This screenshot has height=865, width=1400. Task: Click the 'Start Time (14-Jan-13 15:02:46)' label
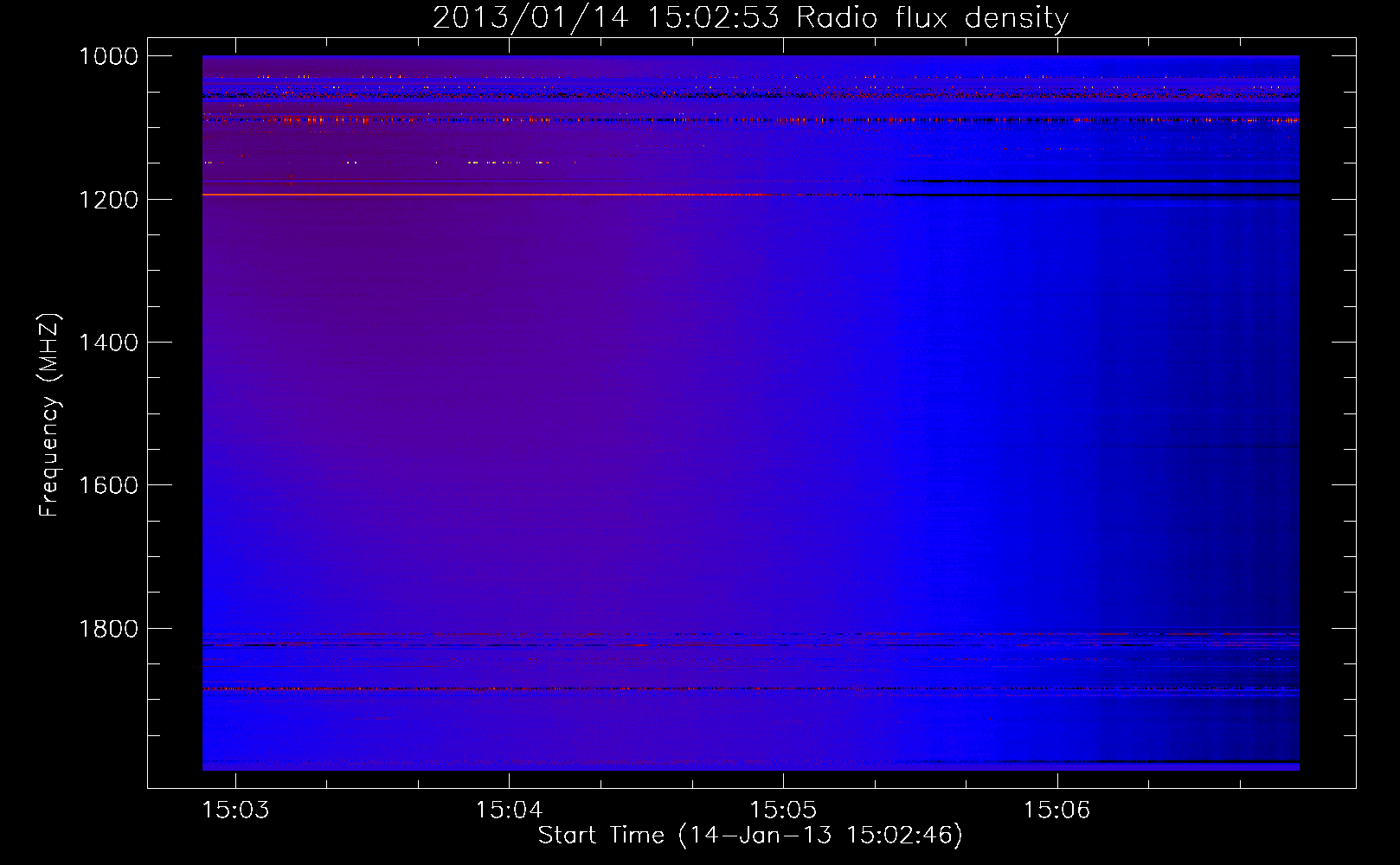(750, 835)
